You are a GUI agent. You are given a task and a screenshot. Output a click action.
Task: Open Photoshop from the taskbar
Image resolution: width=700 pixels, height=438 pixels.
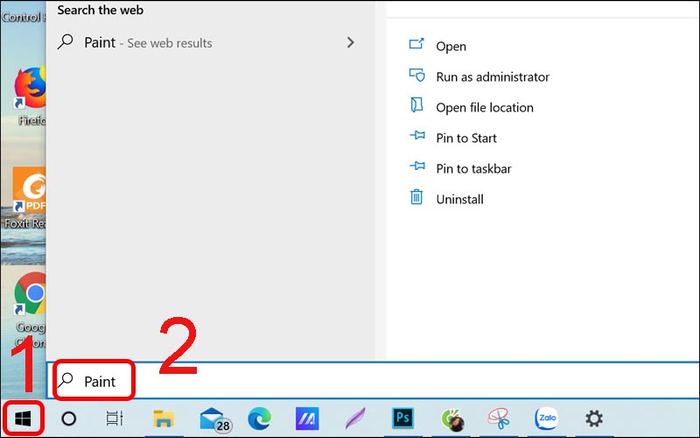pos(403,418)
